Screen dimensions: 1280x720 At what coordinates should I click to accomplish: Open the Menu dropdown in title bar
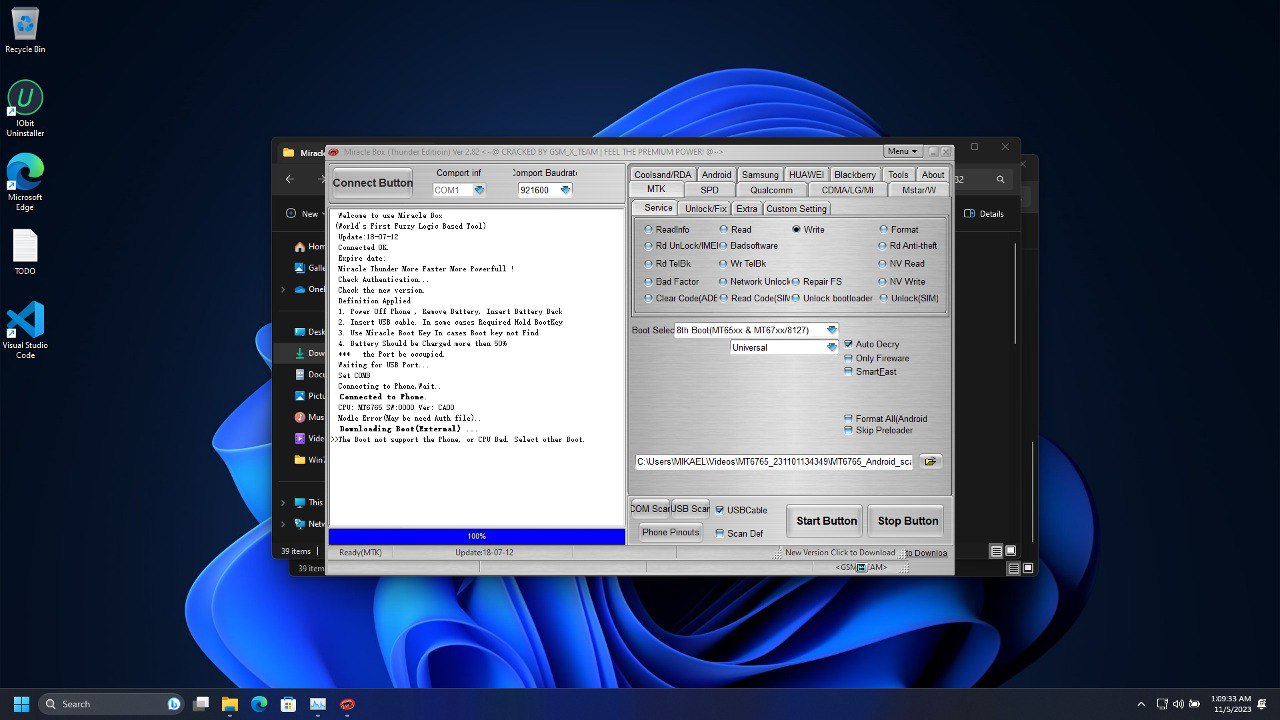tap(902, 151)
